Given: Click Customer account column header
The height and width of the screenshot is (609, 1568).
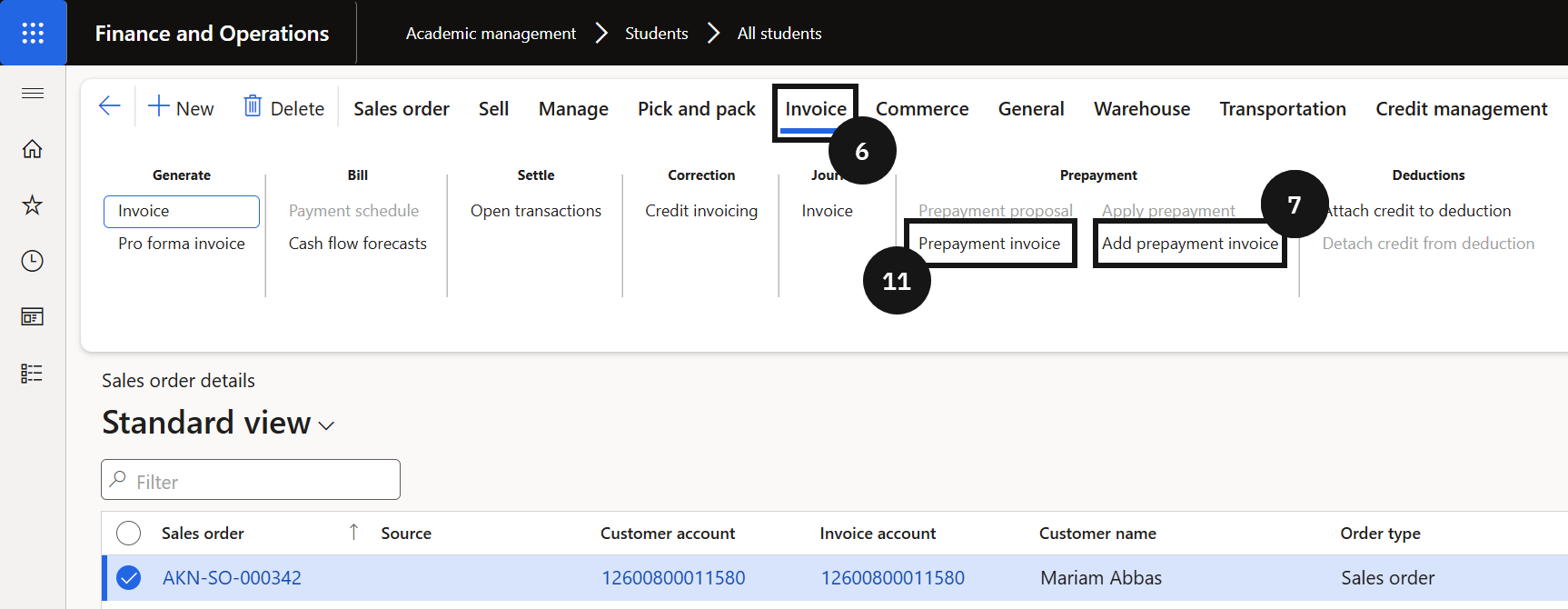Looking at the screenshot, I should (668, 534).
